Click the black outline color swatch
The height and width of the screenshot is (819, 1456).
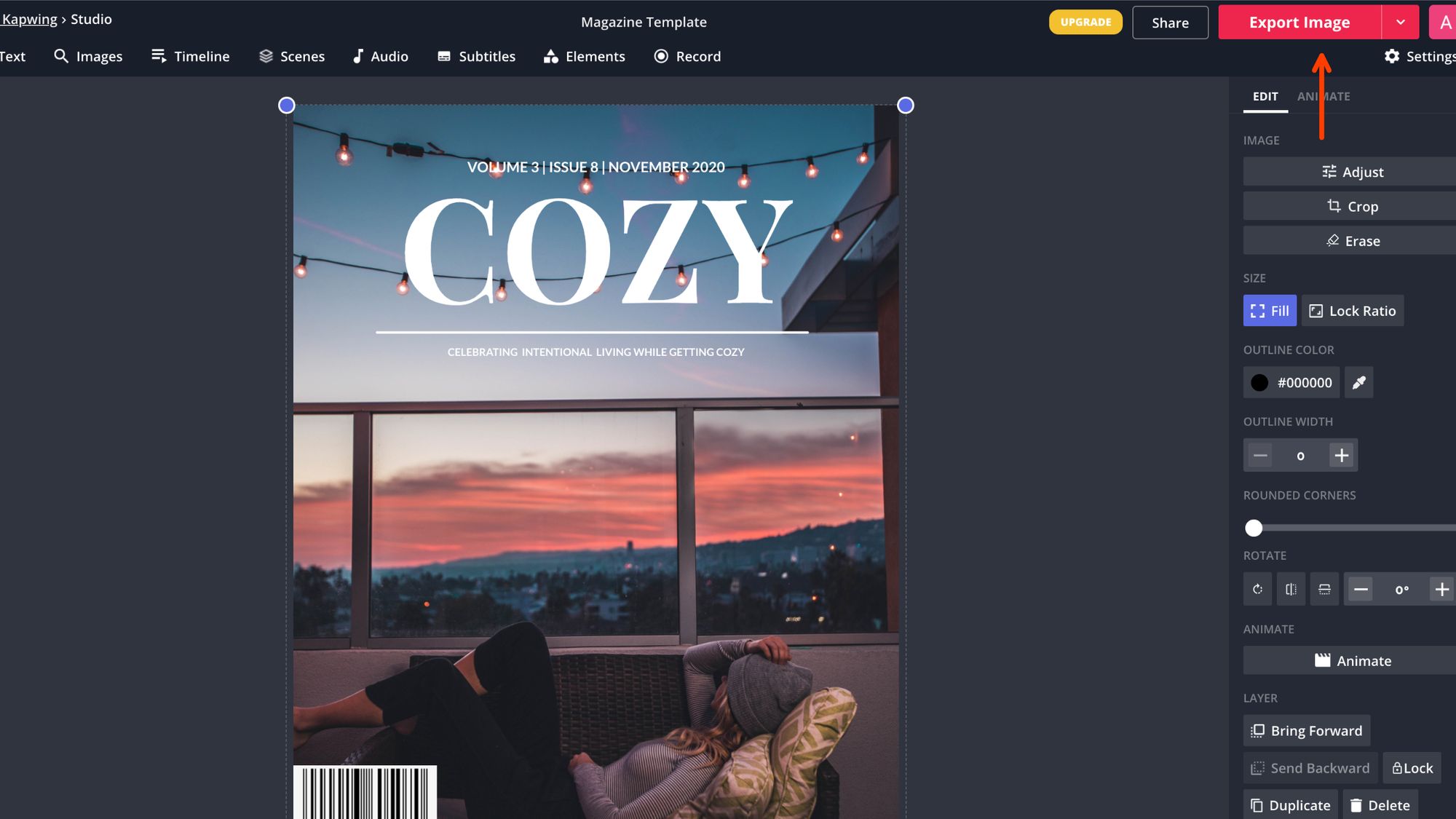[x=1259, y=383]
